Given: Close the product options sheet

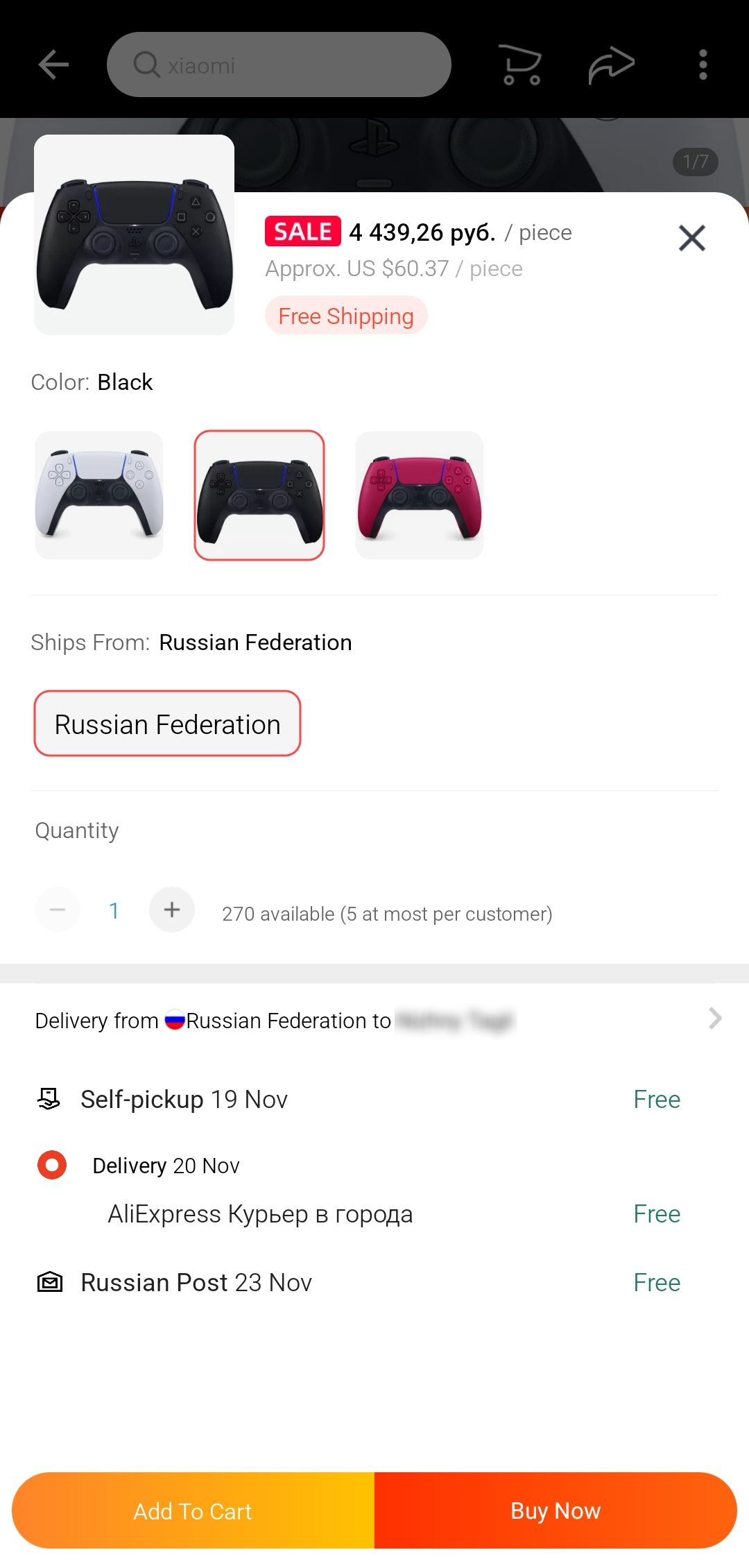Looking at the screenshot, I should point(691,238).
